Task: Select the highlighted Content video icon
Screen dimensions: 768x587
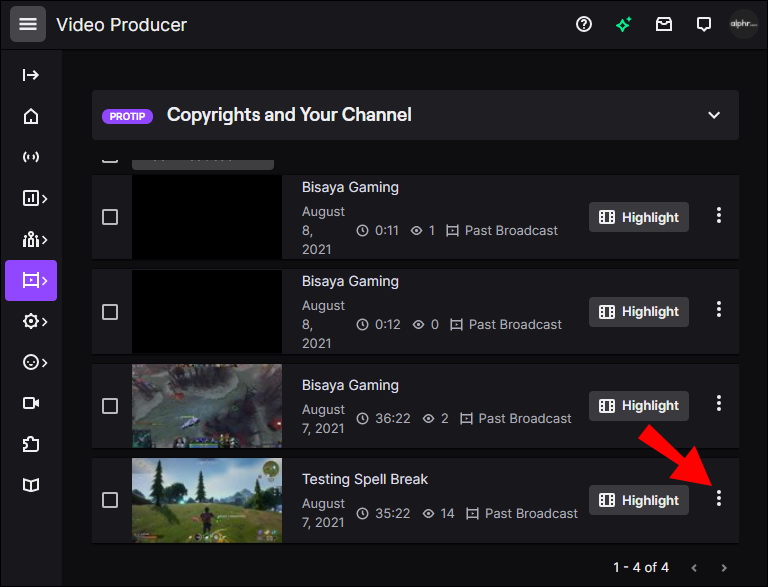Action: point(31,280)
